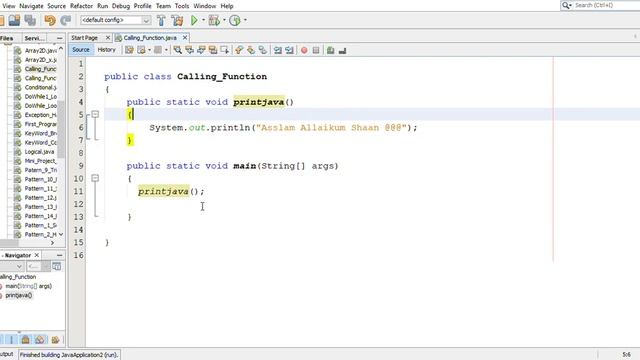Go to Next Bookmark icon
The width and height of the screenshot is (640, 360).
251,50
